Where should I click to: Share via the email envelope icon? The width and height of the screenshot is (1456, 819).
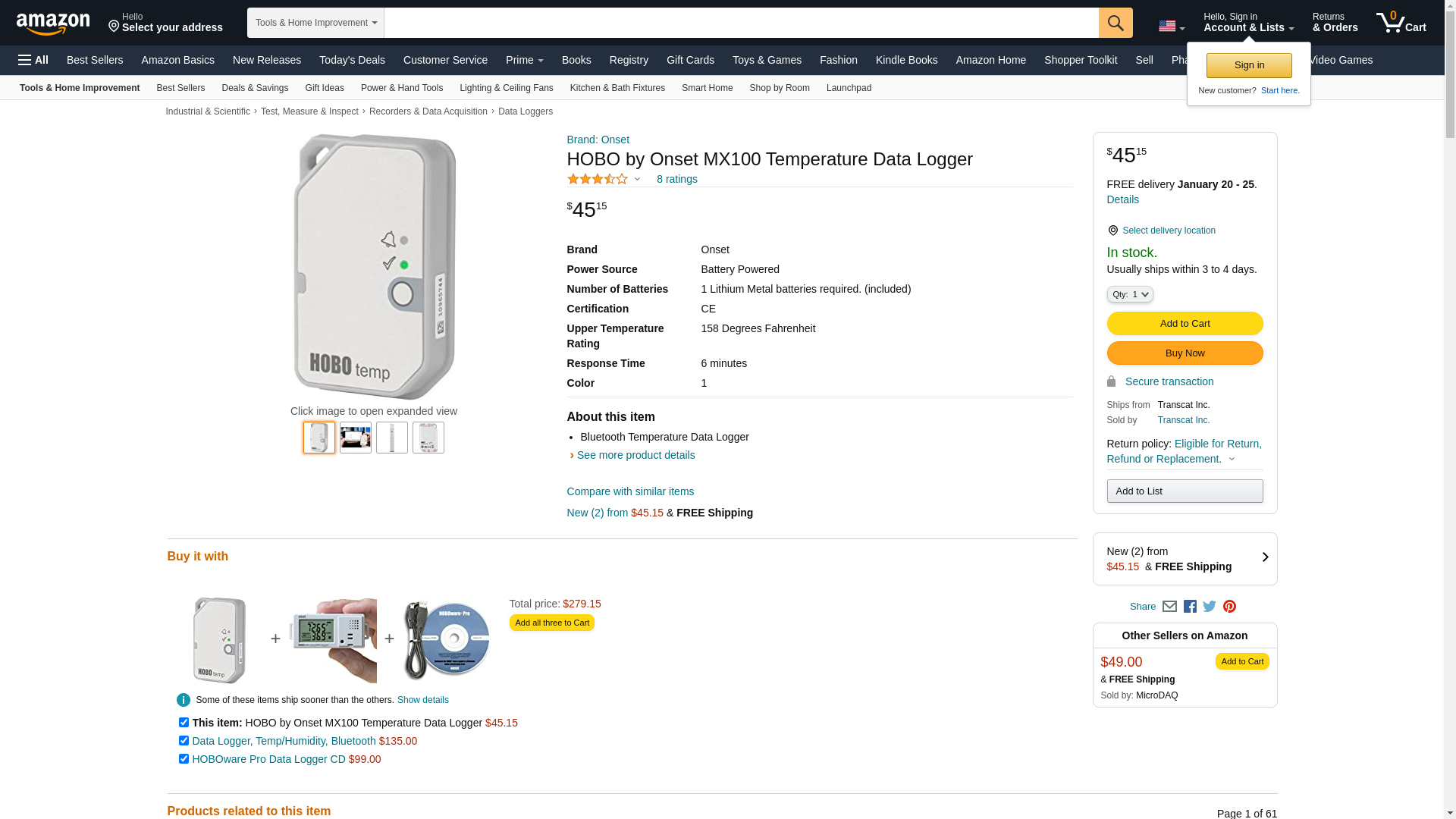pyautogui.click(x=1169, y=607)
